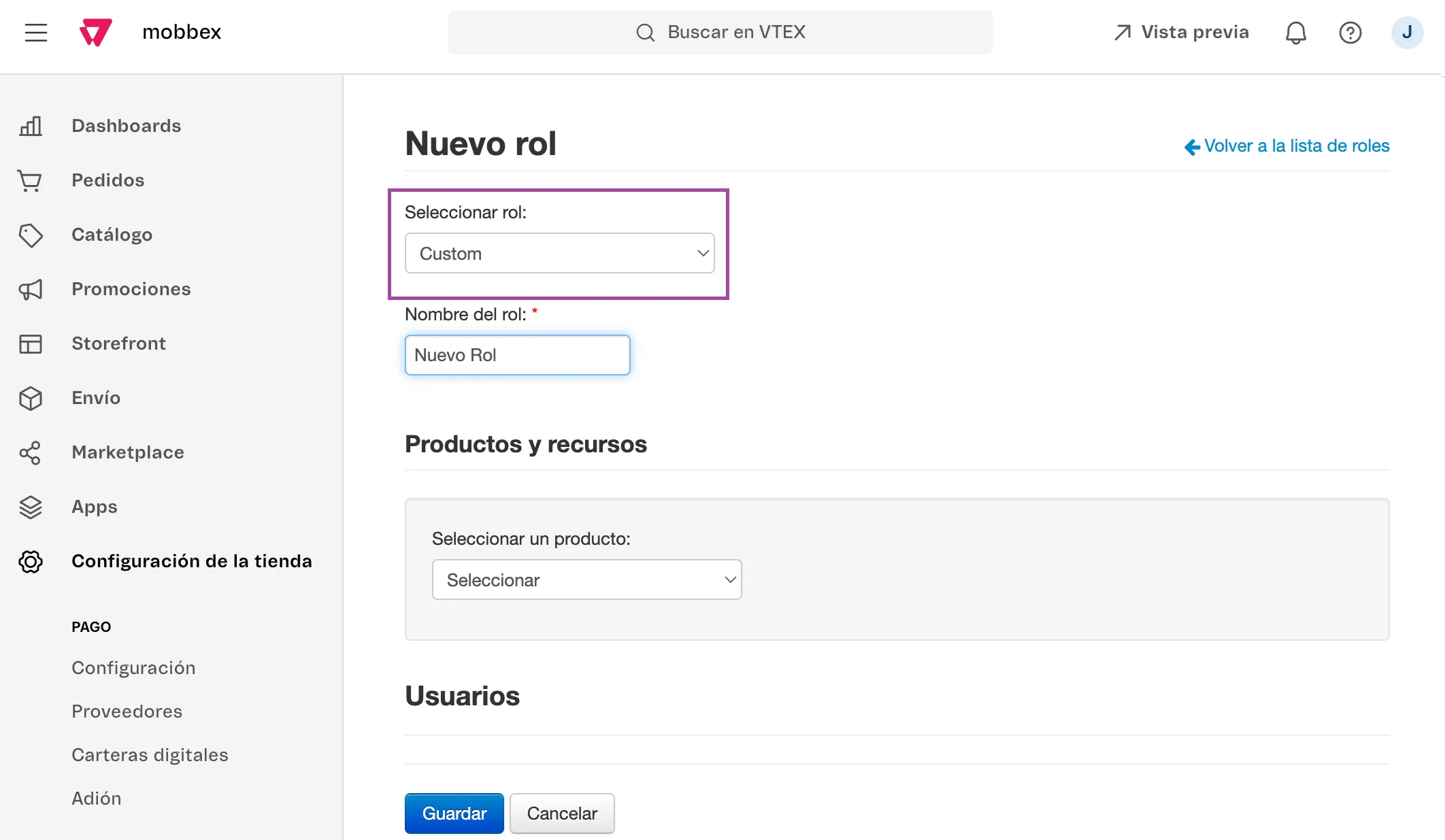1445x840 pixels.
Task: Open Marketplace in the sidebar
Action: pos(128,452)
